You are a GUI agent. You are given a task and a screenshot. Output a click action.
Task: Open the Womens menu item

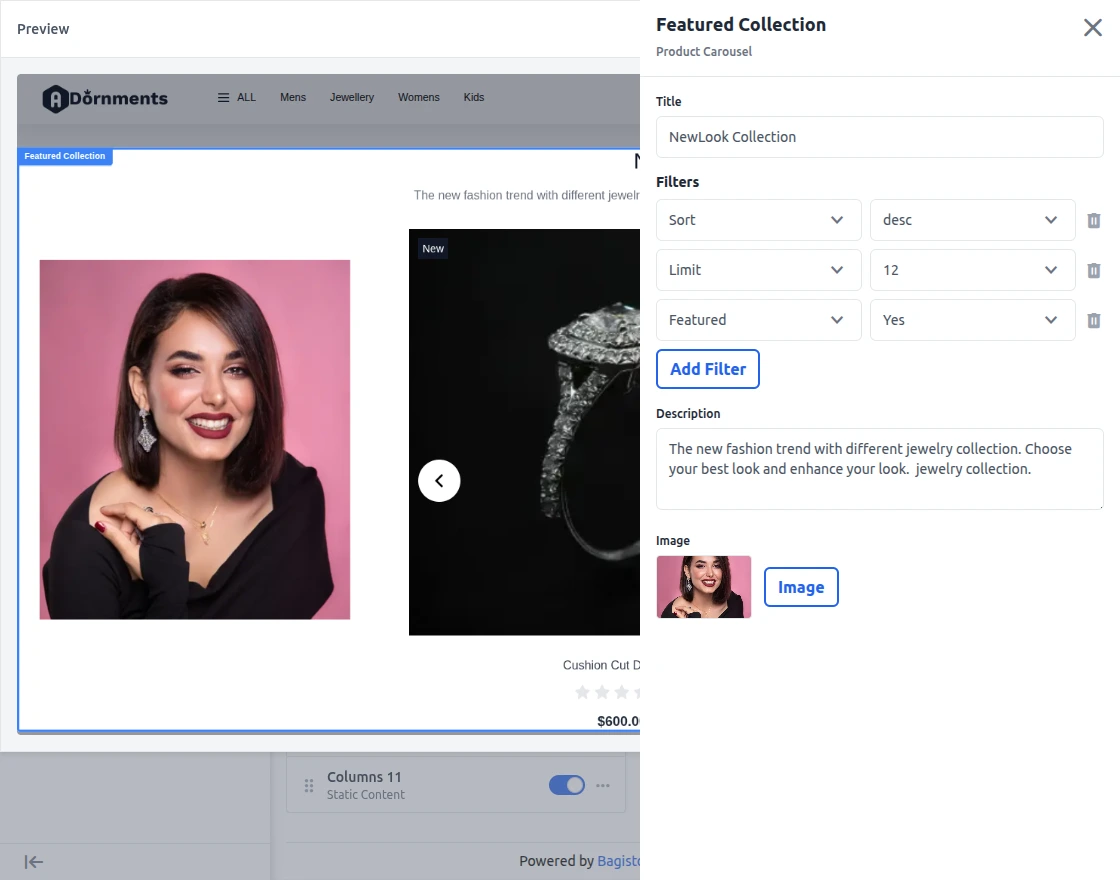coord(419,97)
